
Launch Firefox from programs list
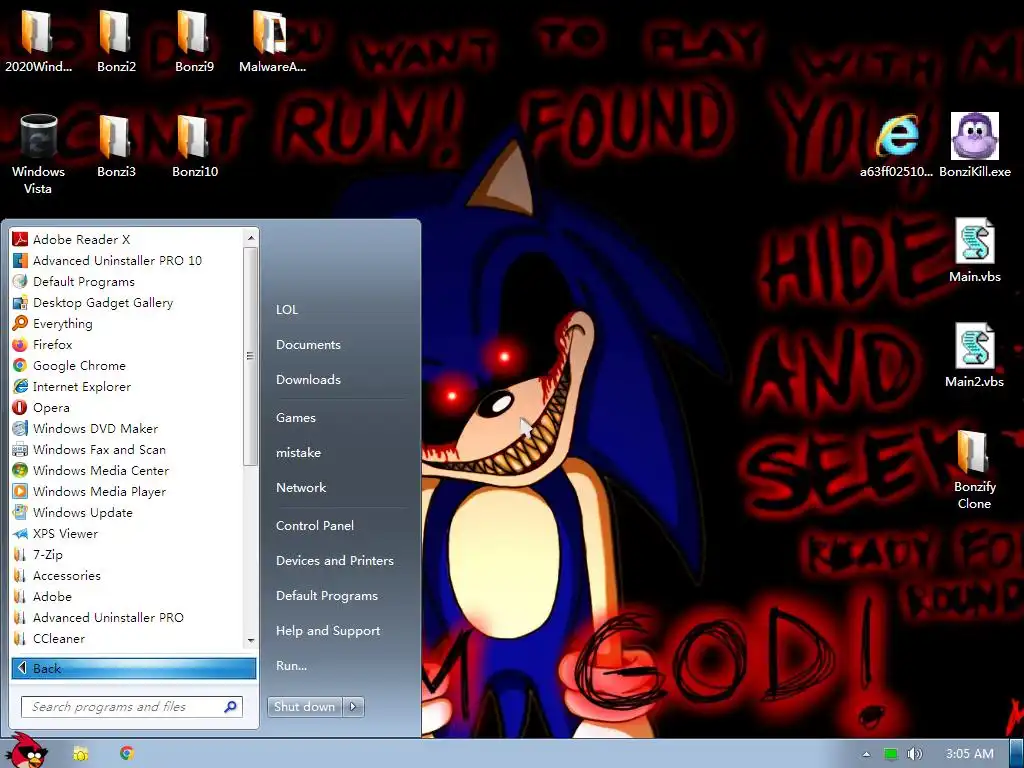tap(128, 344)
